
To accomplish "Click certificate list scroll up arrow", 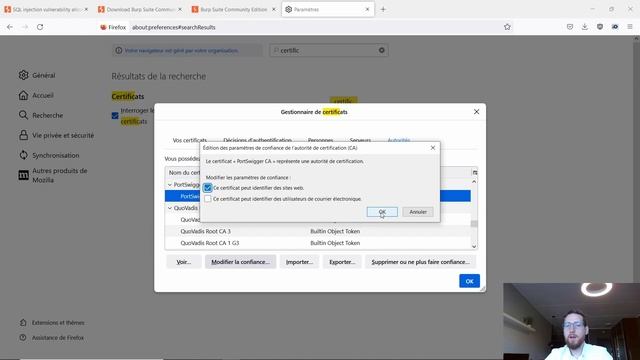I will point(474,181).
